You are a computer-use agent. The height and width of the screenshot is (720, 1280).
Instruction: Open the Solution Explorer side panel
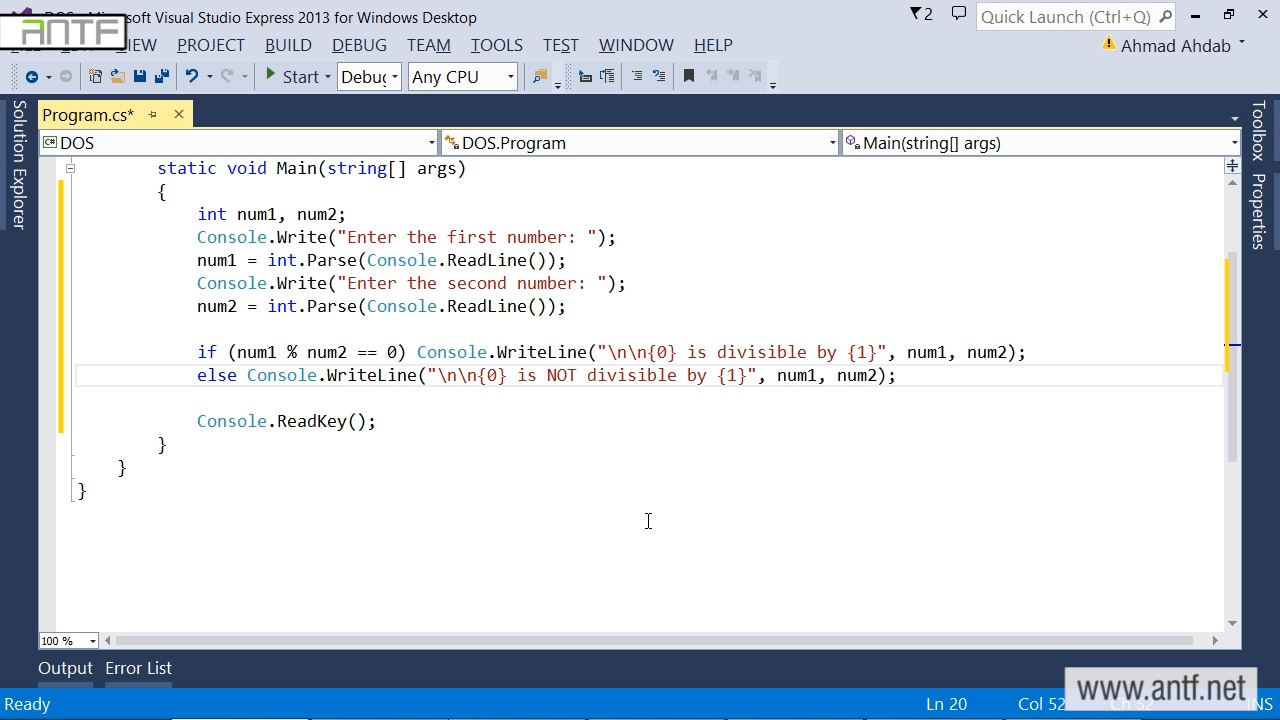point(18,165)
